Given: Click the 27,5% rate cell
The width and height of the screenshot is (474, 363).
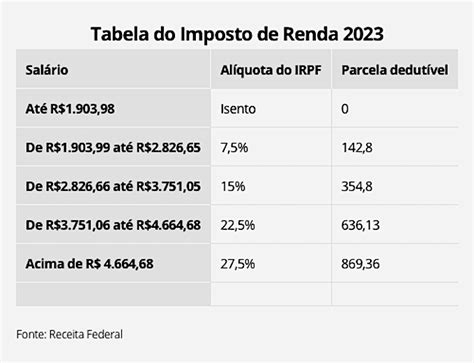Looking at the screenshot, I should (x=271, y=263).
